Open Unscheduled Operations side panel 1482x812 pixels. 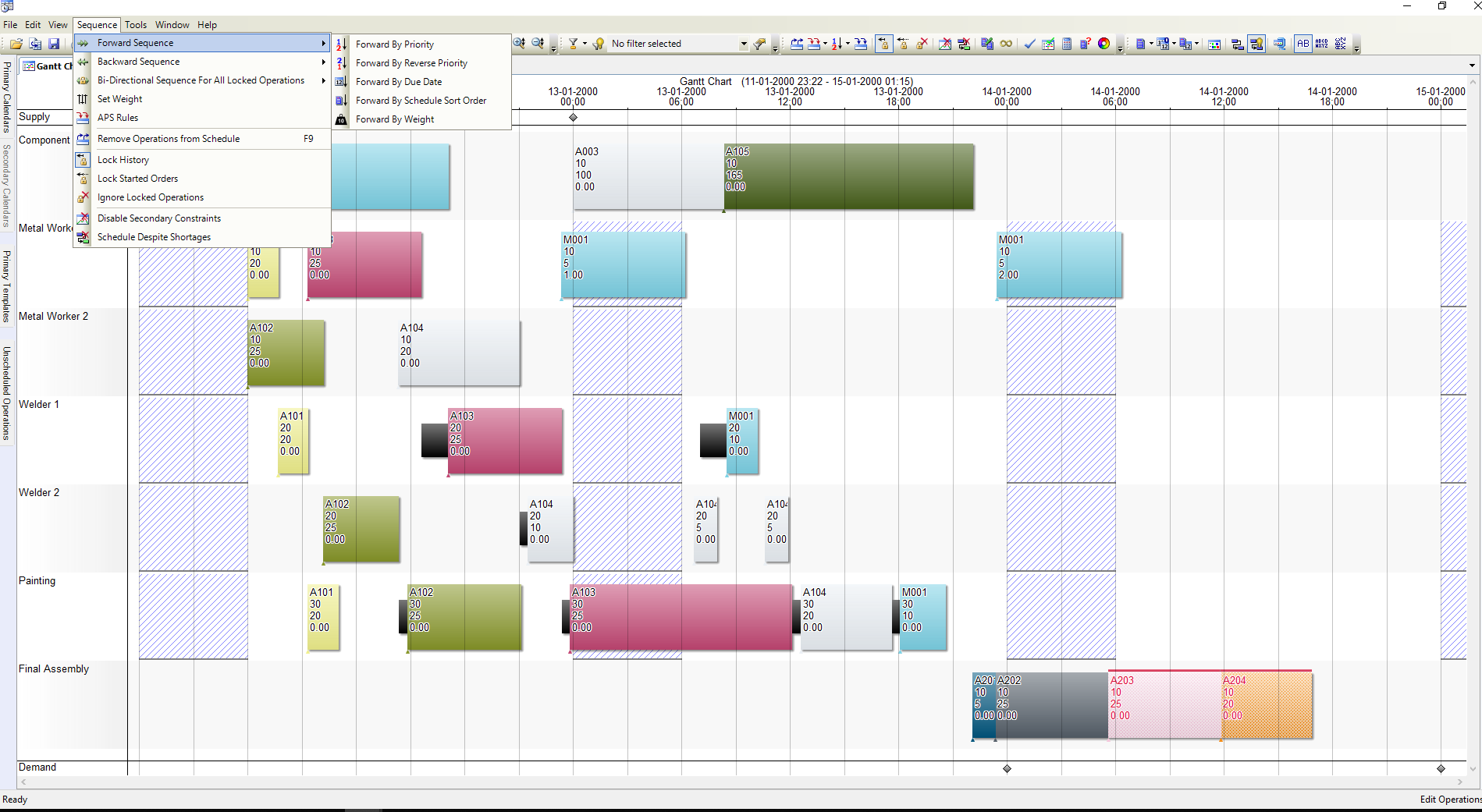(x=7, y=393)
